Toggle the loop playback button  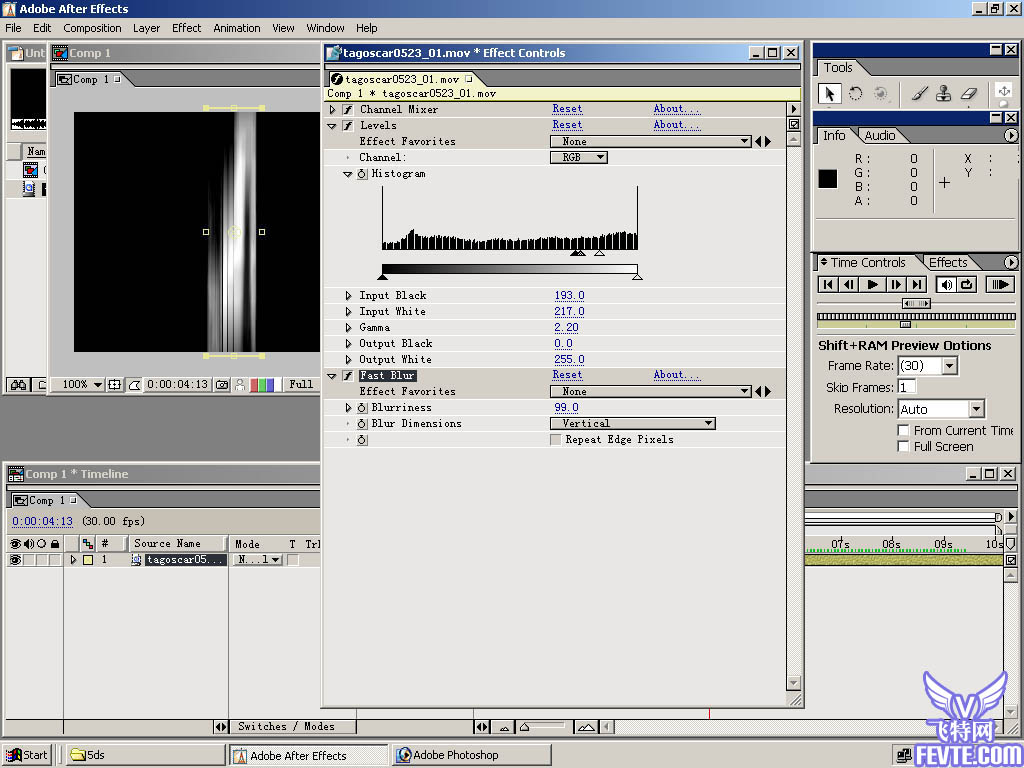967,284
